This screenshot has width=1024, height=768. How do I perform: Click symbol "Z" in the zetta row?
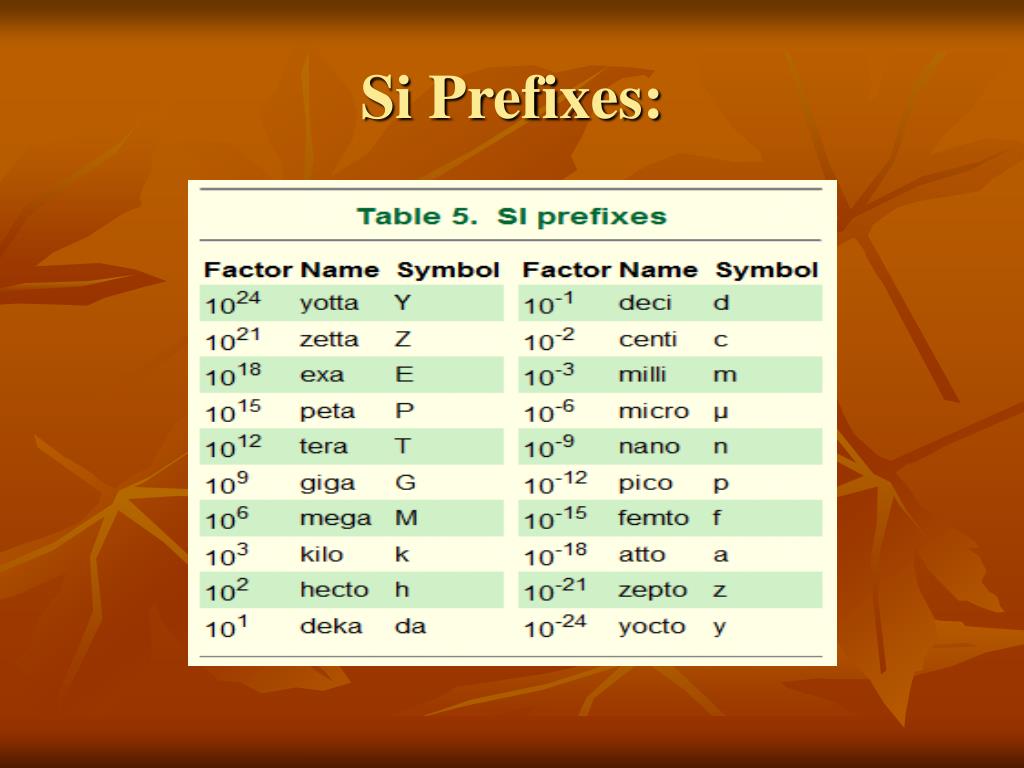click(402, 339)
